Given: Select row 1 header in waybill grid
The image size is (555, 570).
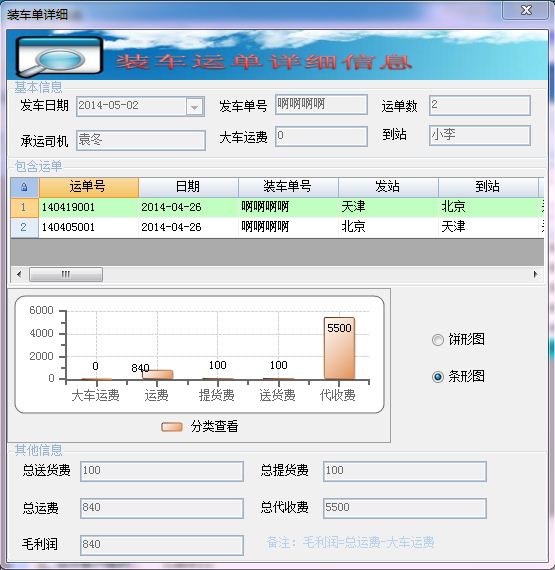Looking at the screenshot, I should click(24, 208).
